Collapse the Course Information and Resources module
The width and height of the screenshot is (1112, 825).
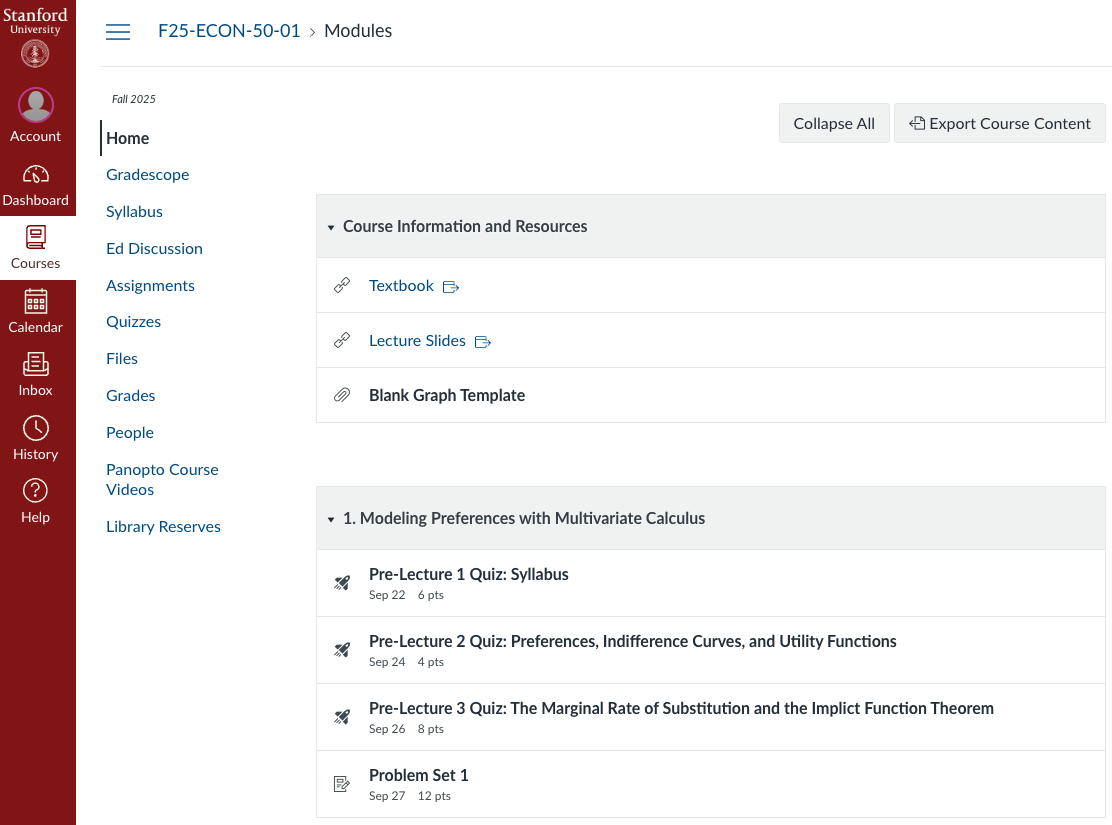pyautogui.click(x=330, y=227)
